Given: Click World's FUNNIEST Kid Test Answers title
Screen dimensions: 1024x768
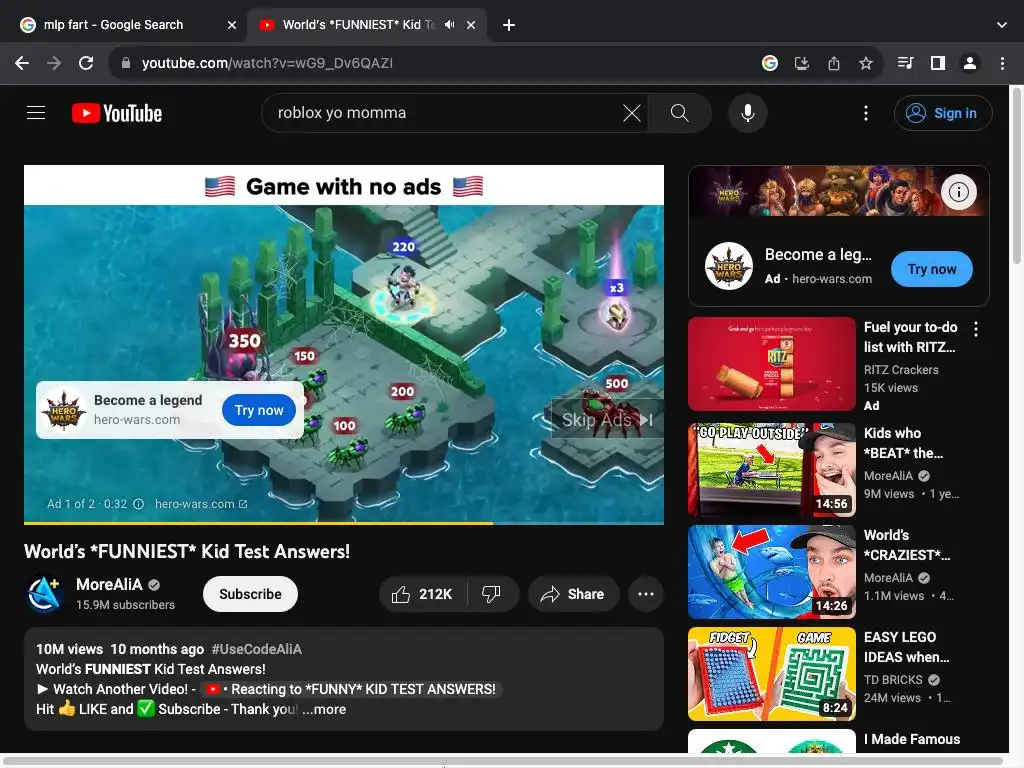Looking at the screenshot, I should click(187, 552).
